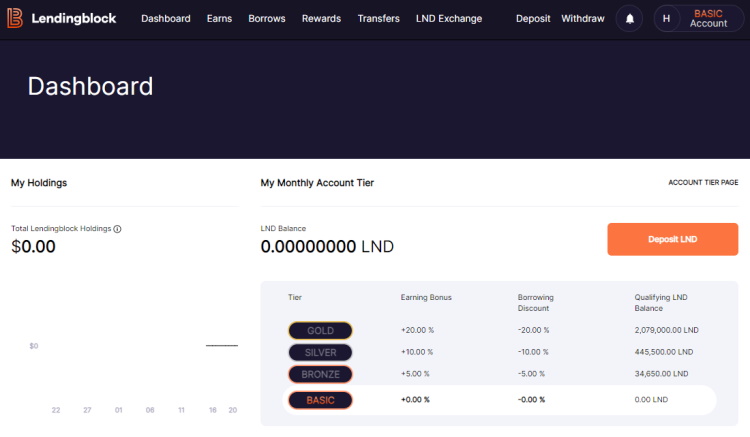The image size is (750, 437).
Task: Select the BASIC tier badge
Action: (x=320, y=400)
